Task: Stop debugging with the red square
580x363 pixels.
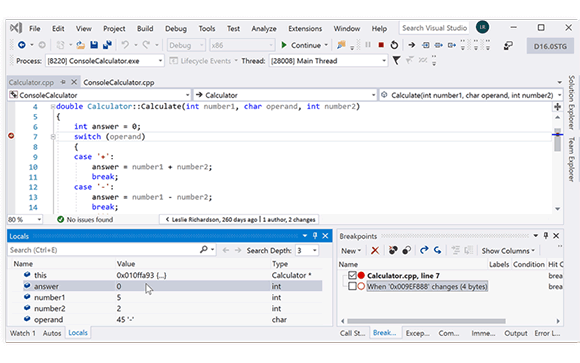Action: (381, 45)
